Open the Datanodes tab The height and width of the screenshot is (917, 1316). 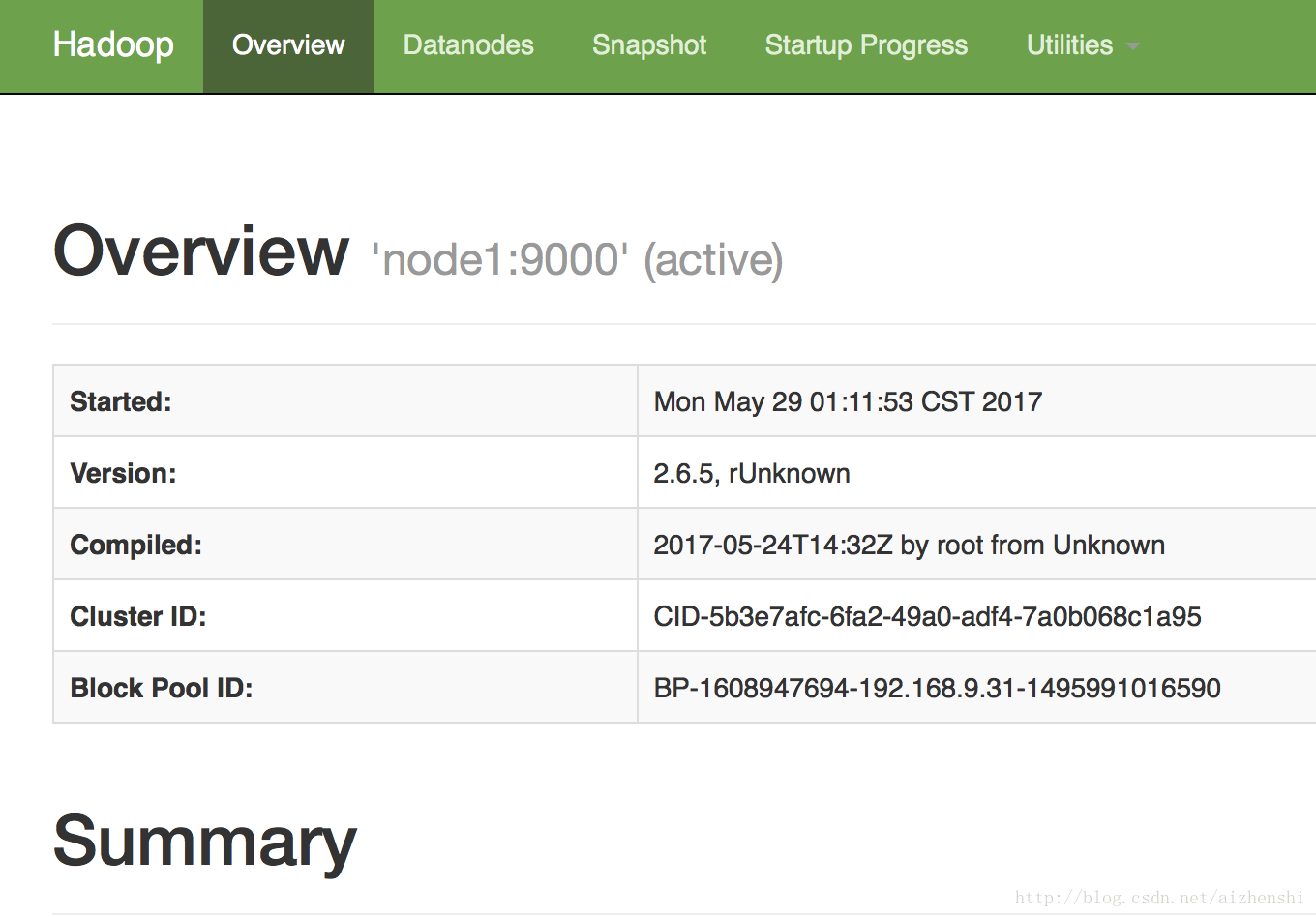pyautogui.click(x=468, y=46)
